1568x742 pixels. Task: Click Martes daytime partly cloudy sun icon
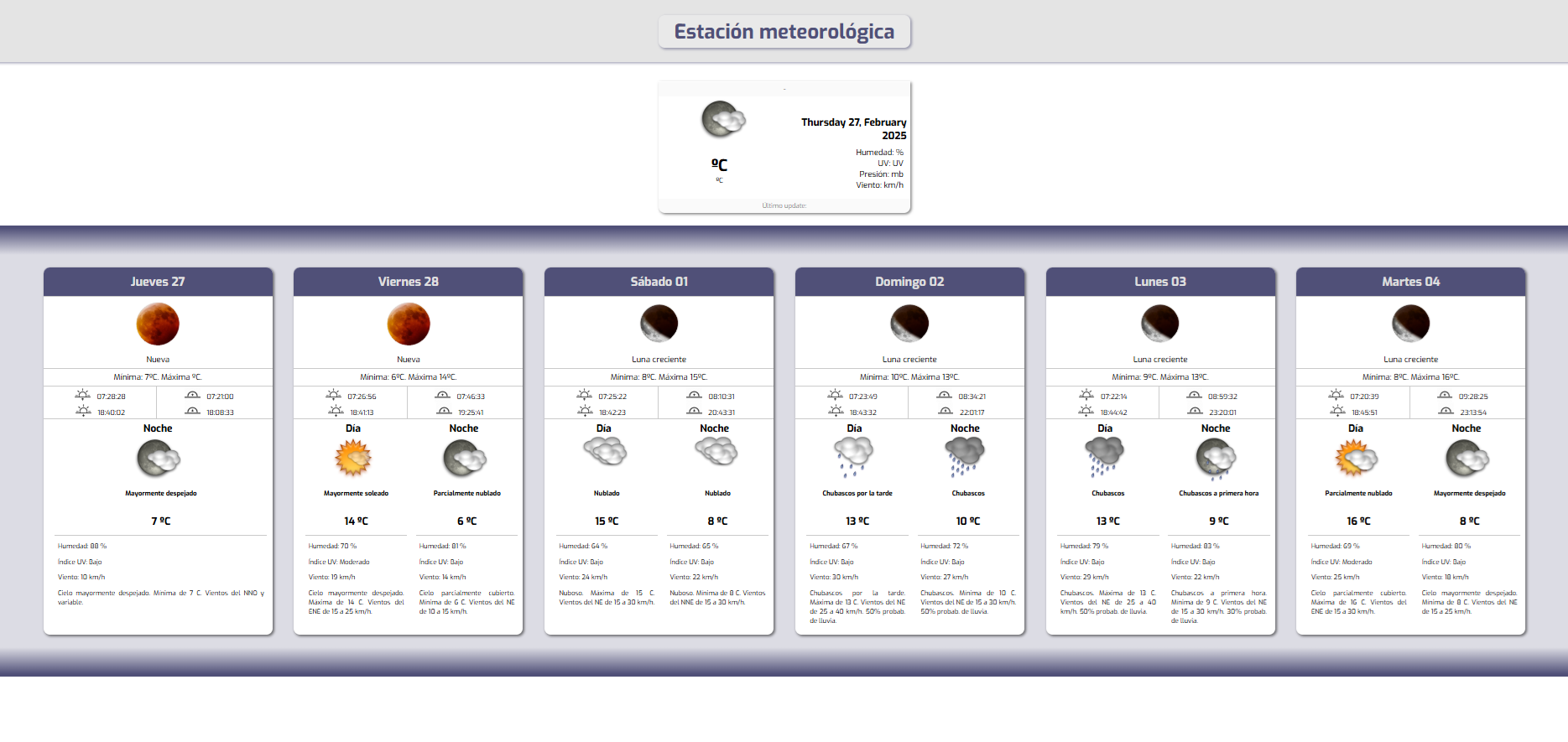click(1356, 459)
